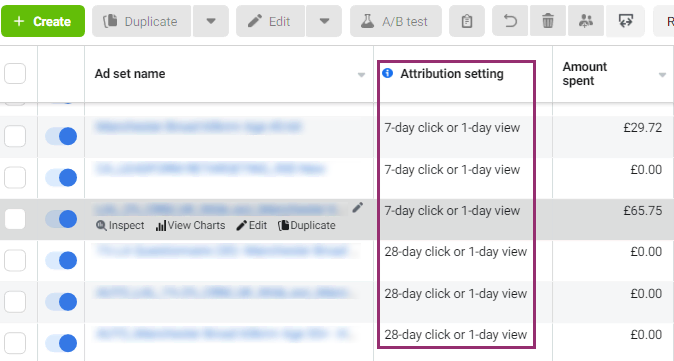674x361 pixels.
Task: Toggle the switch in the bottom row
Action: (x=61, y=343)
